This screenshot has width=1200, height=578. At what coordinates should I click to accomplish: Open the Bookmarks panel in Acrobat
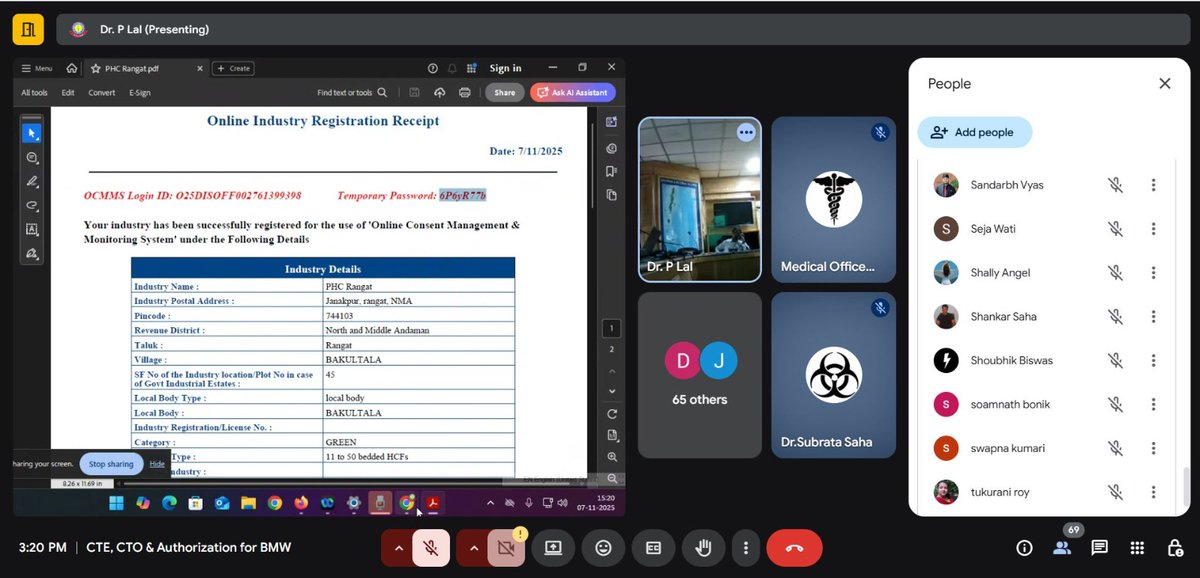[612, 172]
